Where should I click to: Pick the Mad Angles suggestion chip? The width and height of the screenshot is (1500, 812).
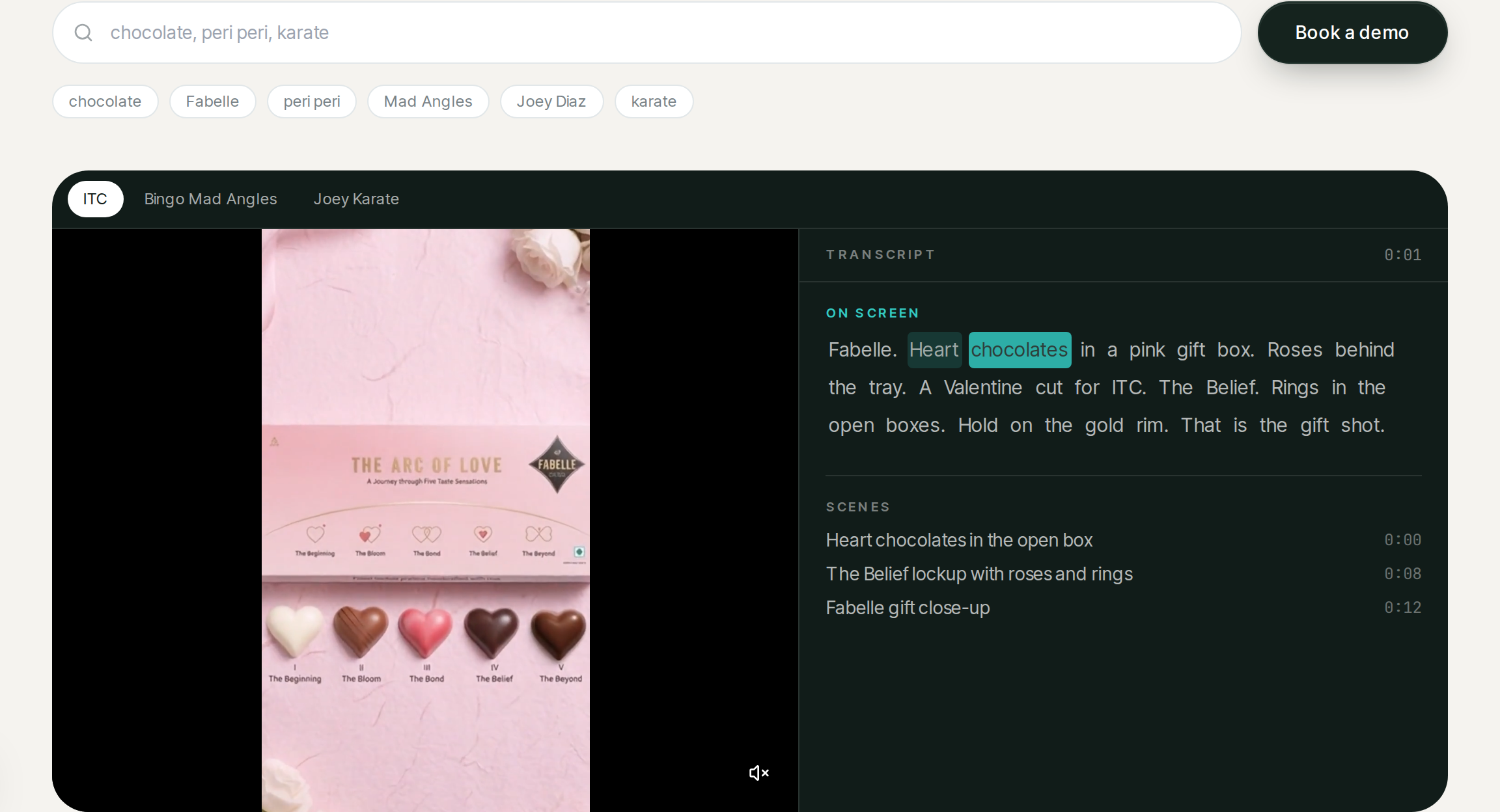(428, 101)
